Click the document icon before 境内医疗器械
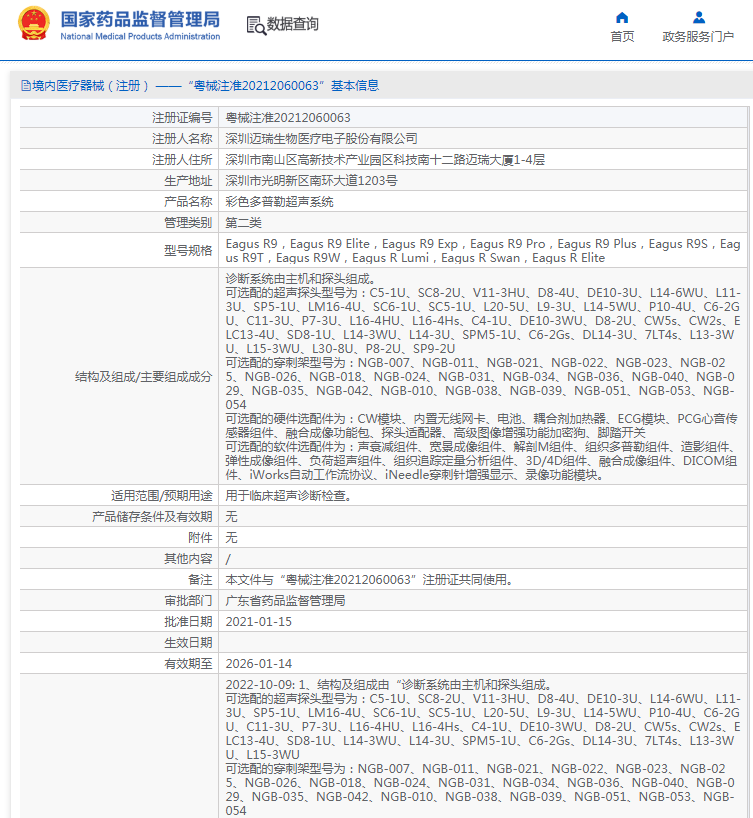Viewport: 753px width, 818px height. coord(26,86)
